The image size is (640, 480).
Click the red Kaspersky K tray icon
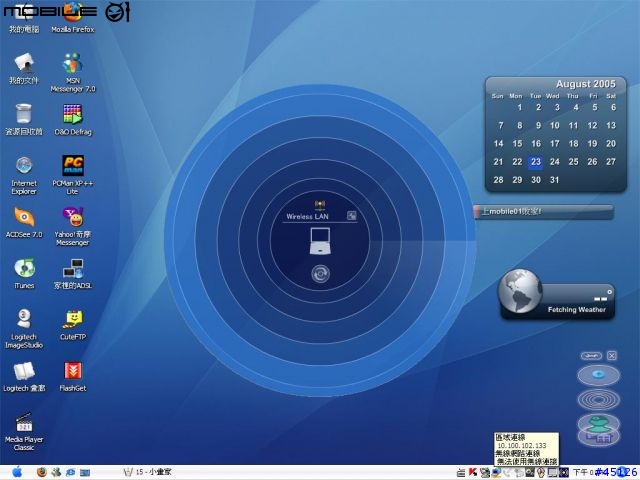click(473, 472)
